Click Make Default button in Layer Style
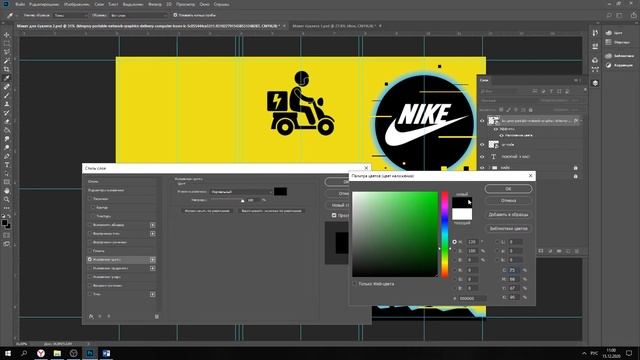Screen dimensions: 640x360 (x=207, y=211)
